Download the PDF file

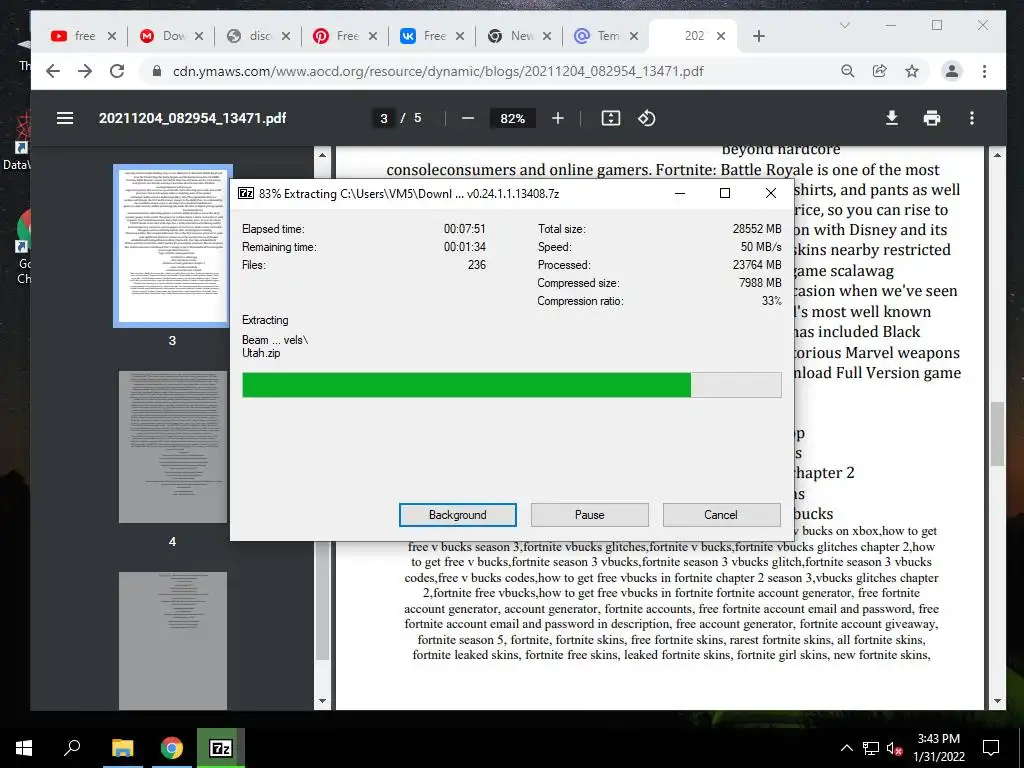point(891,118)
